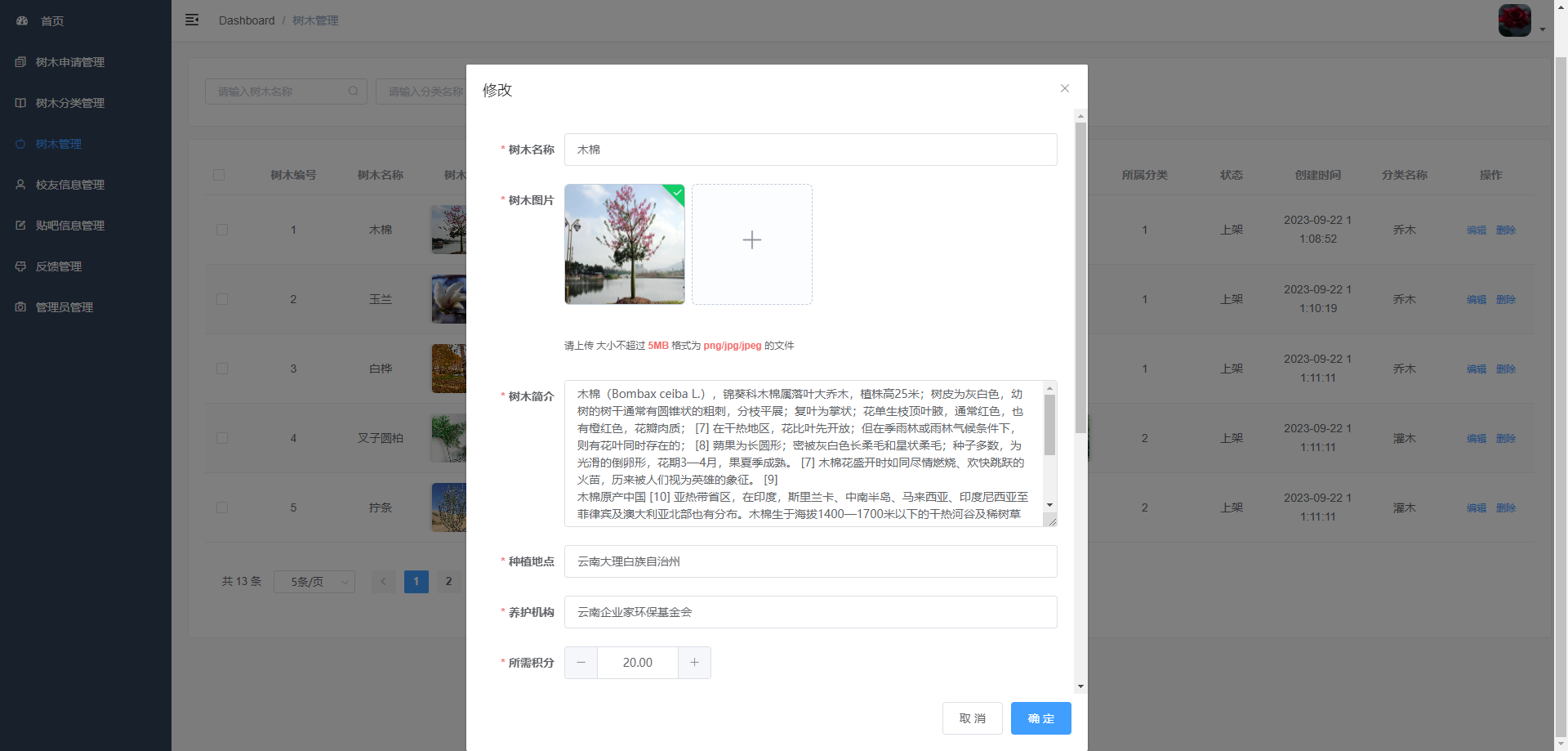Image resolution: width=1568 pixels, height=751 pixels.
Task: Click the search magnifier next to 请输入树木名称
Action: pyautogui.click(x=353, y=91)
